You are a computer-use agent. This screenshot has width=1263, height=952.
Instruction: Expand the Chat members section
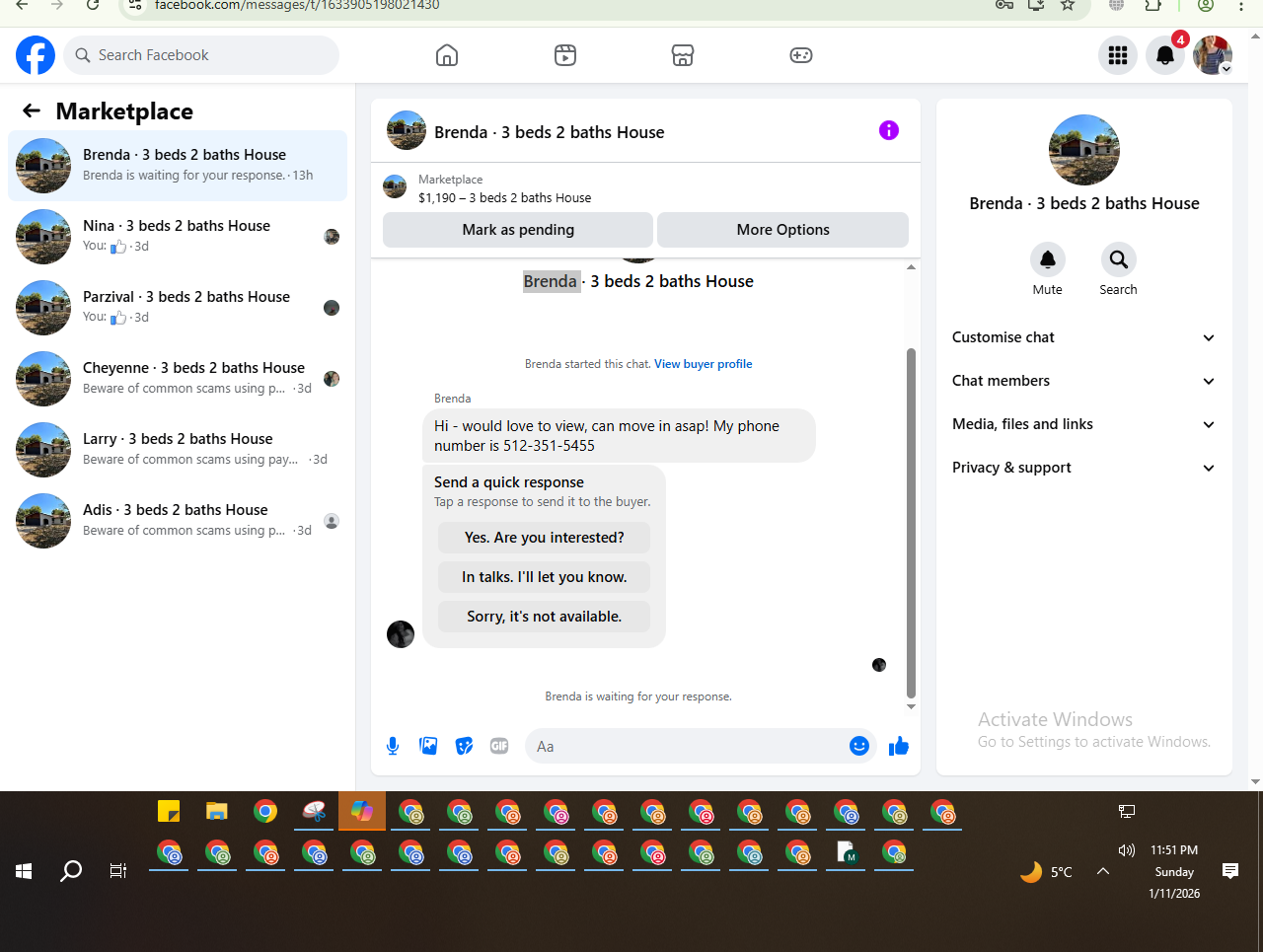pos(1083,381)
